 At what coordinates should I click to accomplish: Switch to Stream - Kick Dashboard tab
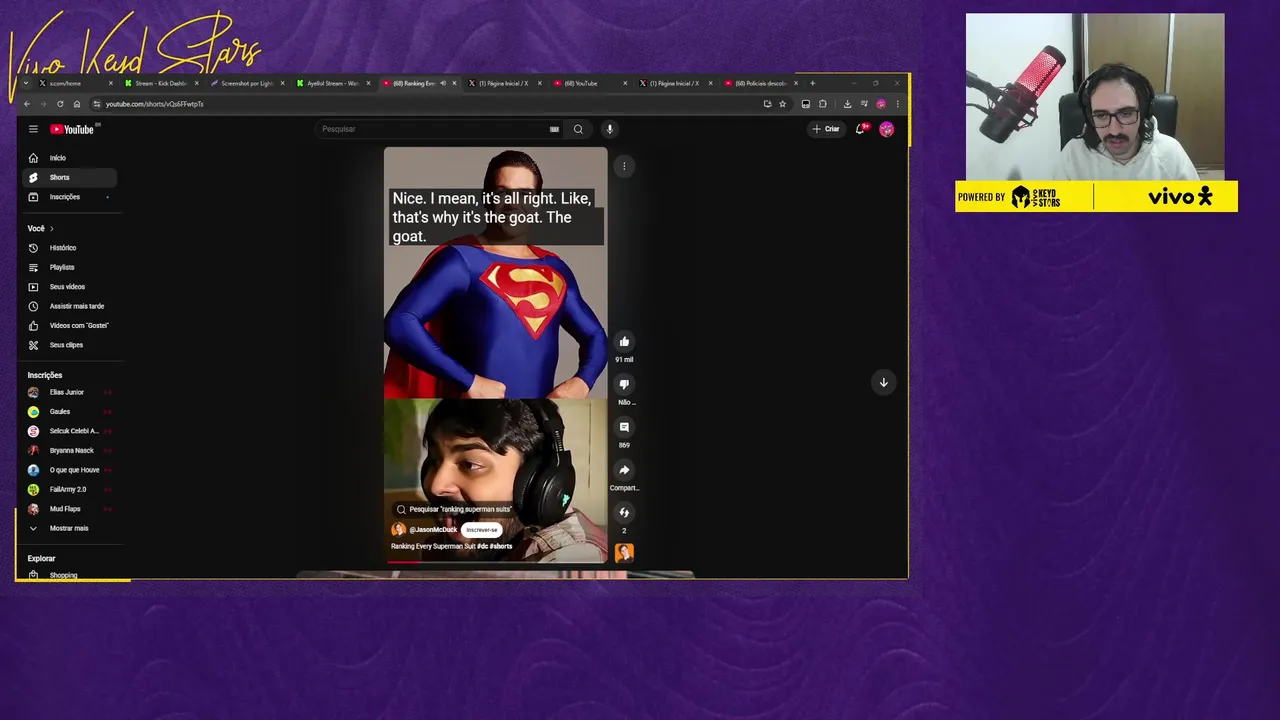click(160, 83)
